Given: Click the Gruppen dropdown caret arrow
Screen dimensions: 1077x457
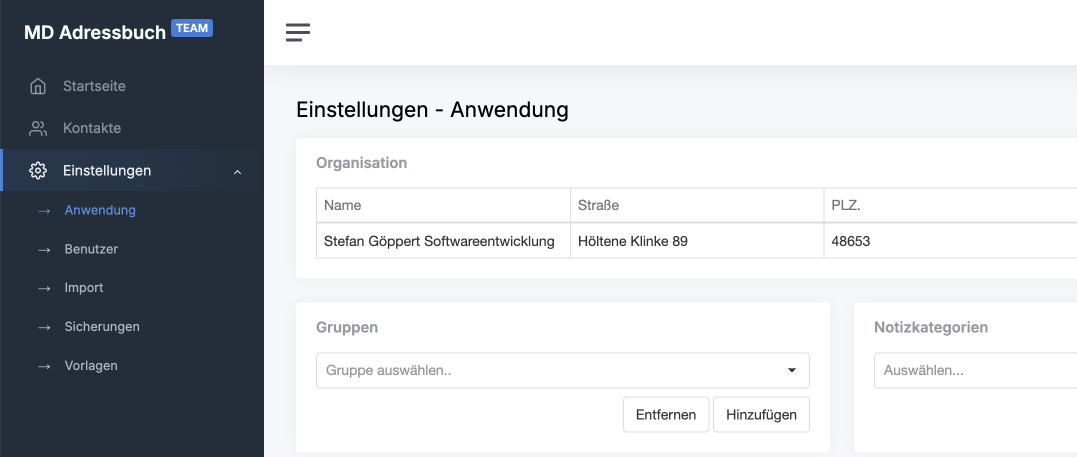Looking at the screenshot, I should click(x=791, y=370).
